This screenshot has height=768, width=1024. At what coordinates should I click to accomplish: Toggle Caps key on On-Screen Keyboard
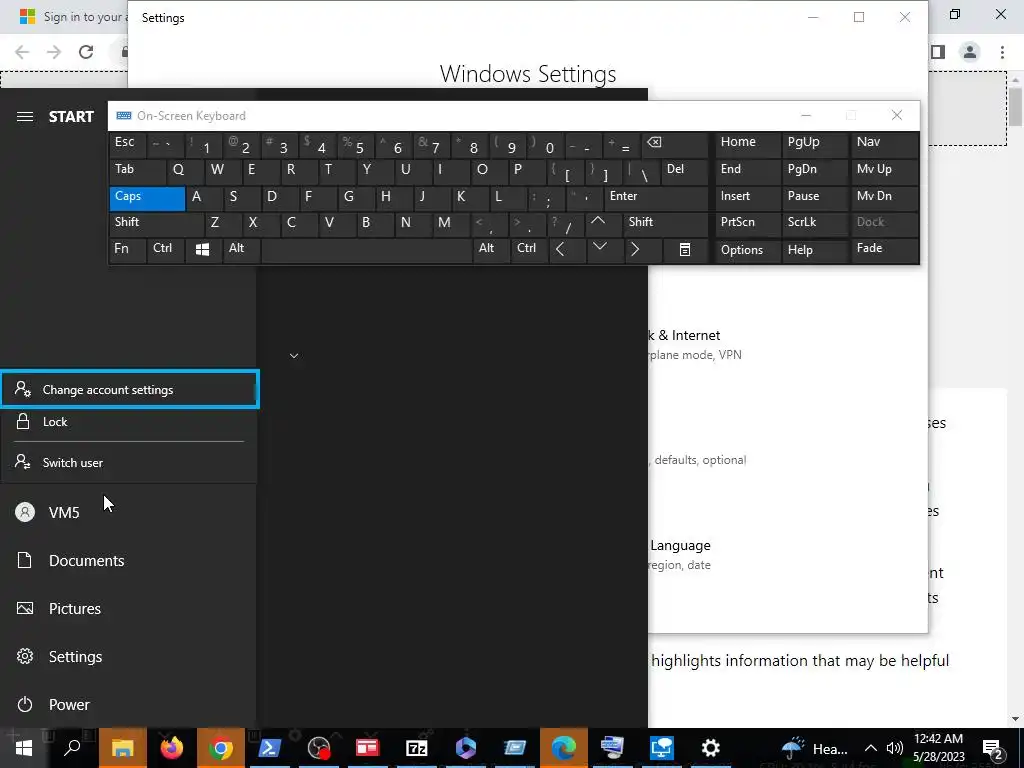pos(147,198)
